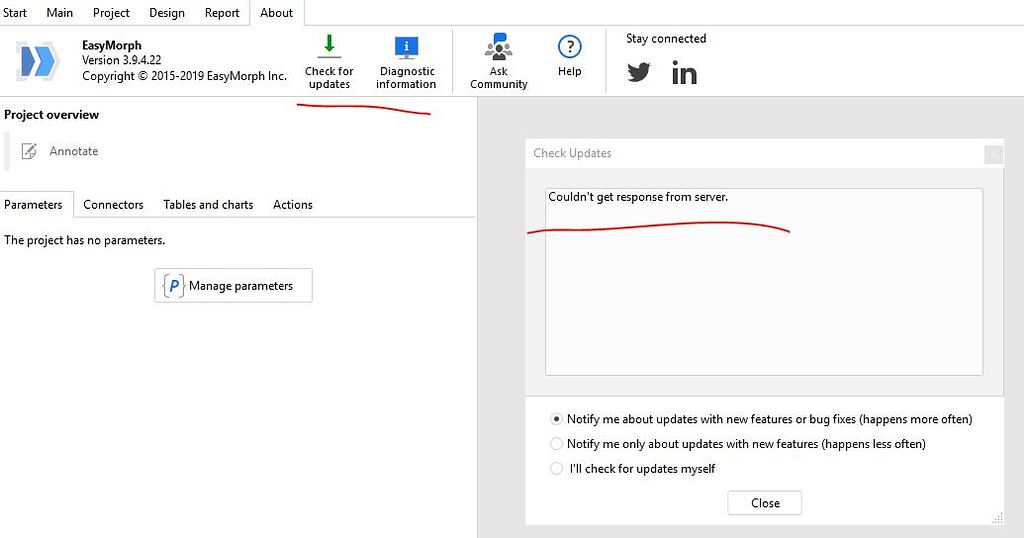Select notify only about new features

click(x=556, y=444)
